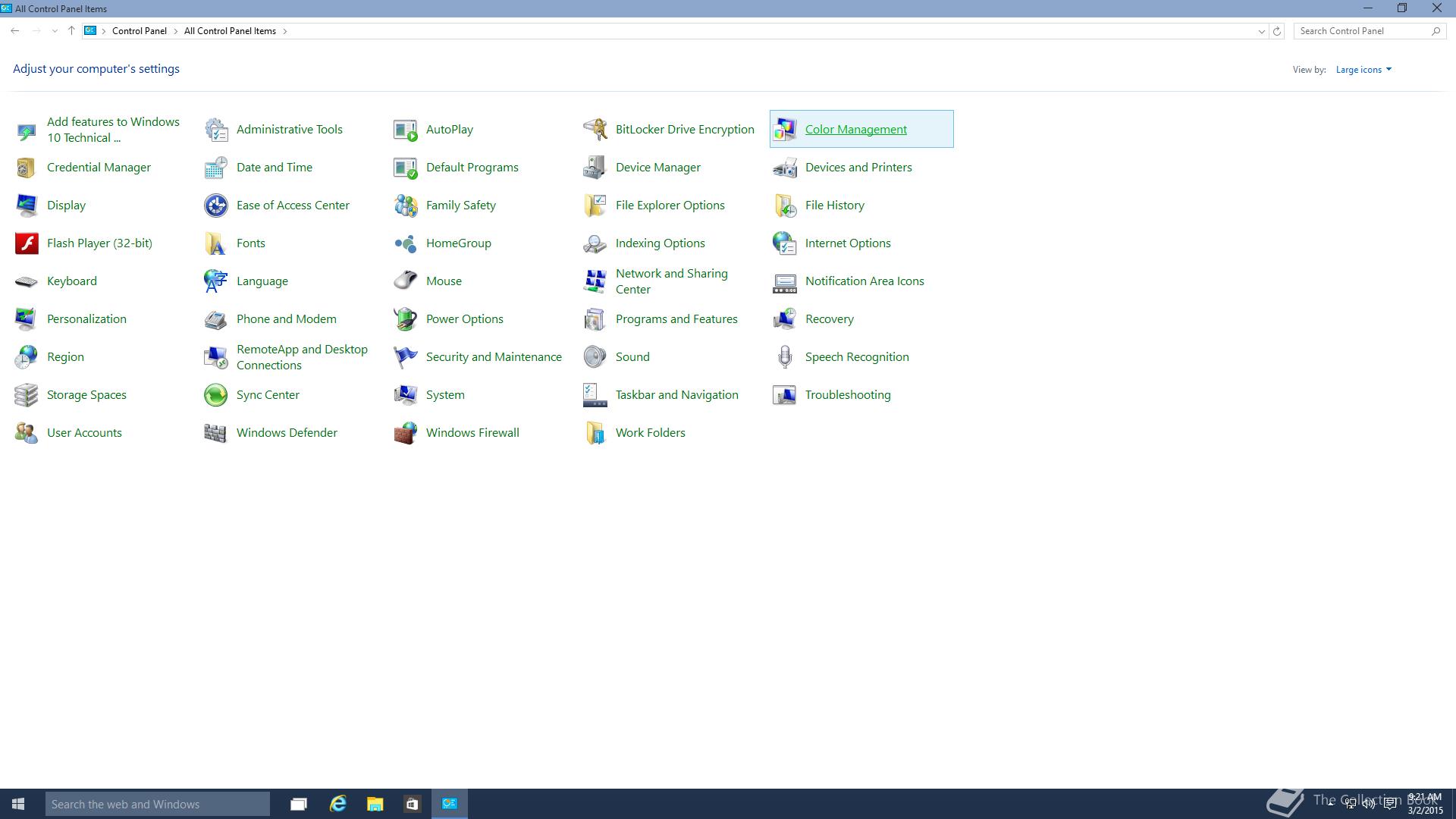Screen dimensions: 1456x819
Task: Open the Power Options icon
Action: [406, 319]
